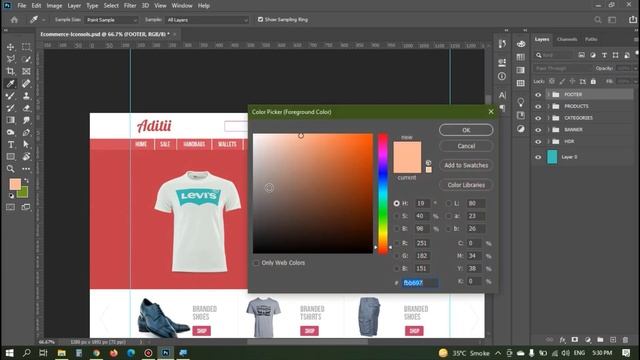Screen dimensions: 640x360
Task: Open the Filter menu
Action: tap(130, 6)
